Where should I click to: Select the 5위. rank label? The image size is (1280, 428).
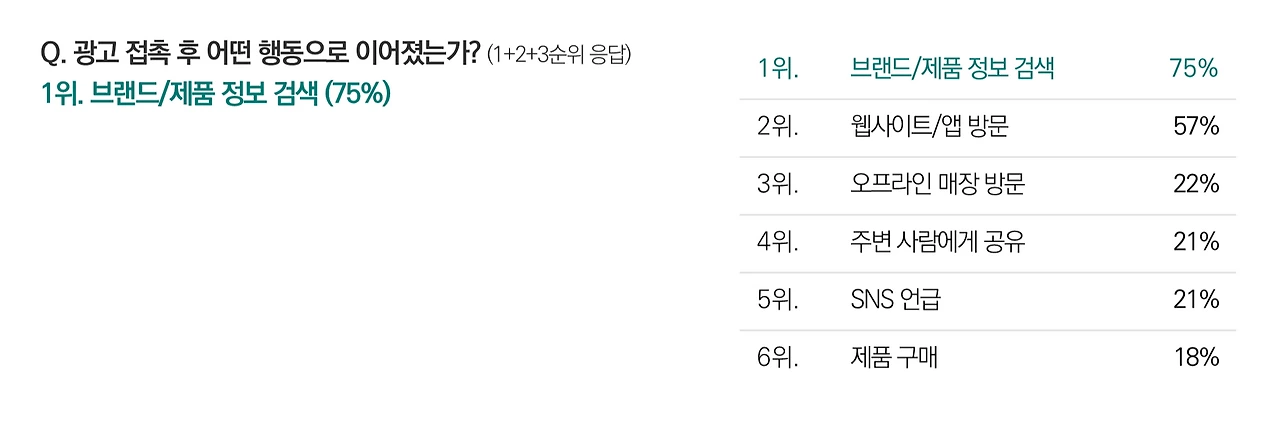click(x=778, y=300)
